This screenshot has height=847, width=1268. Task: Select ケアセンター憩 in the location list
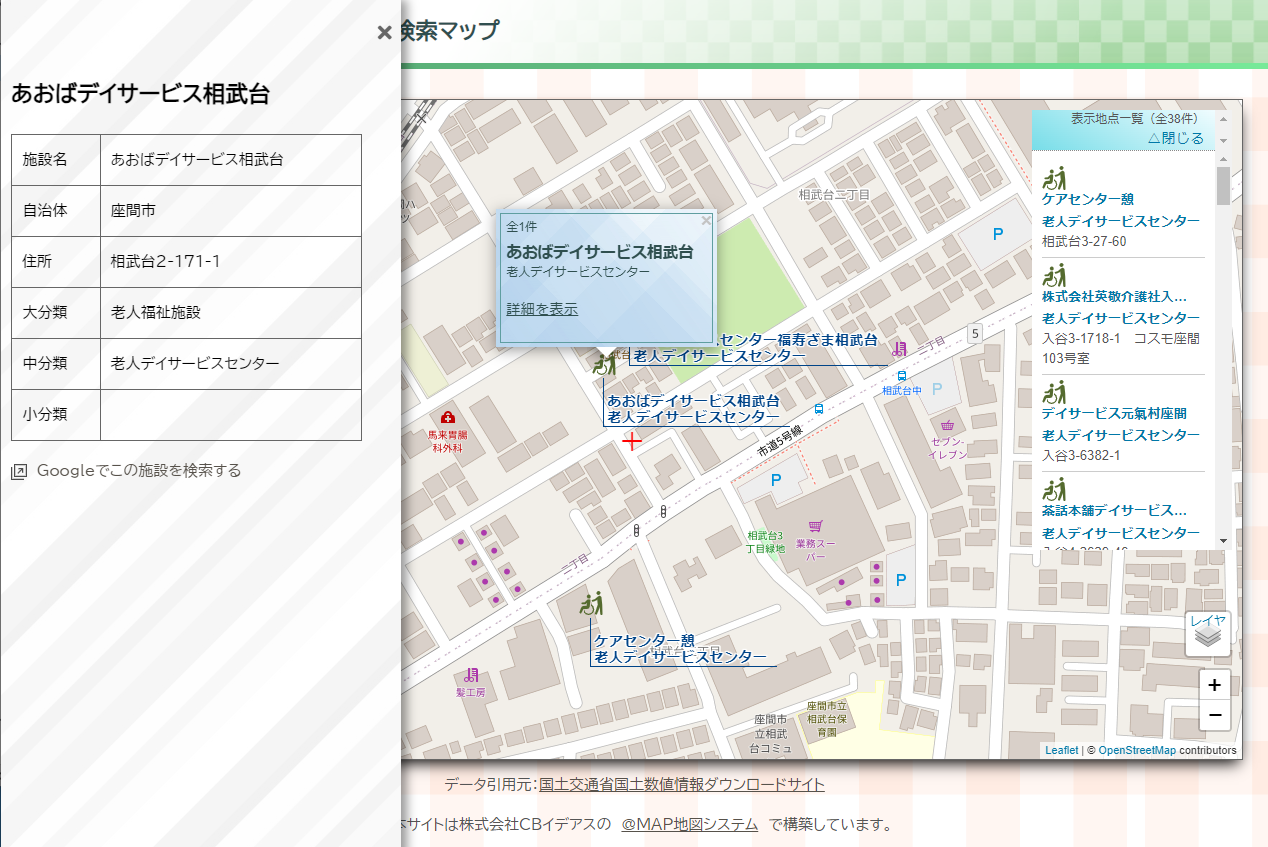point(1087,199)
